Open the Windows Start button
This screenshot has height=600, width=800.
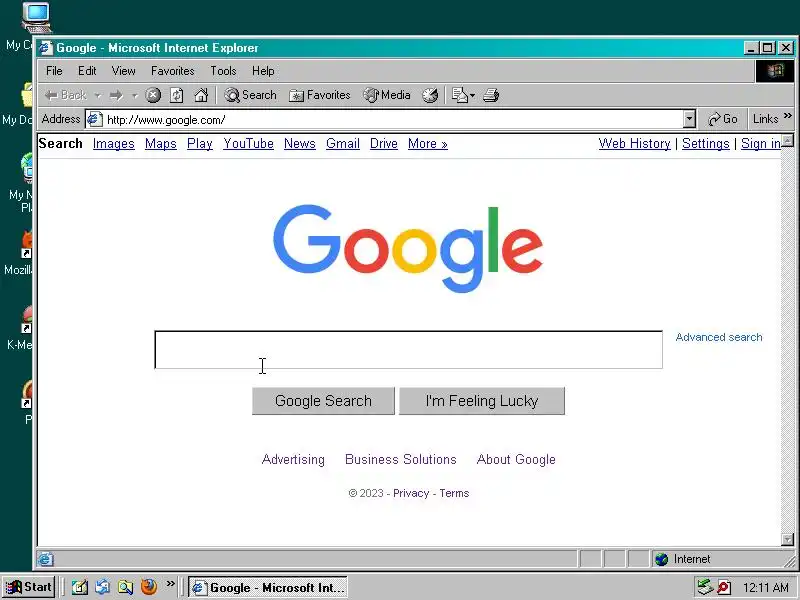point(29,587)
